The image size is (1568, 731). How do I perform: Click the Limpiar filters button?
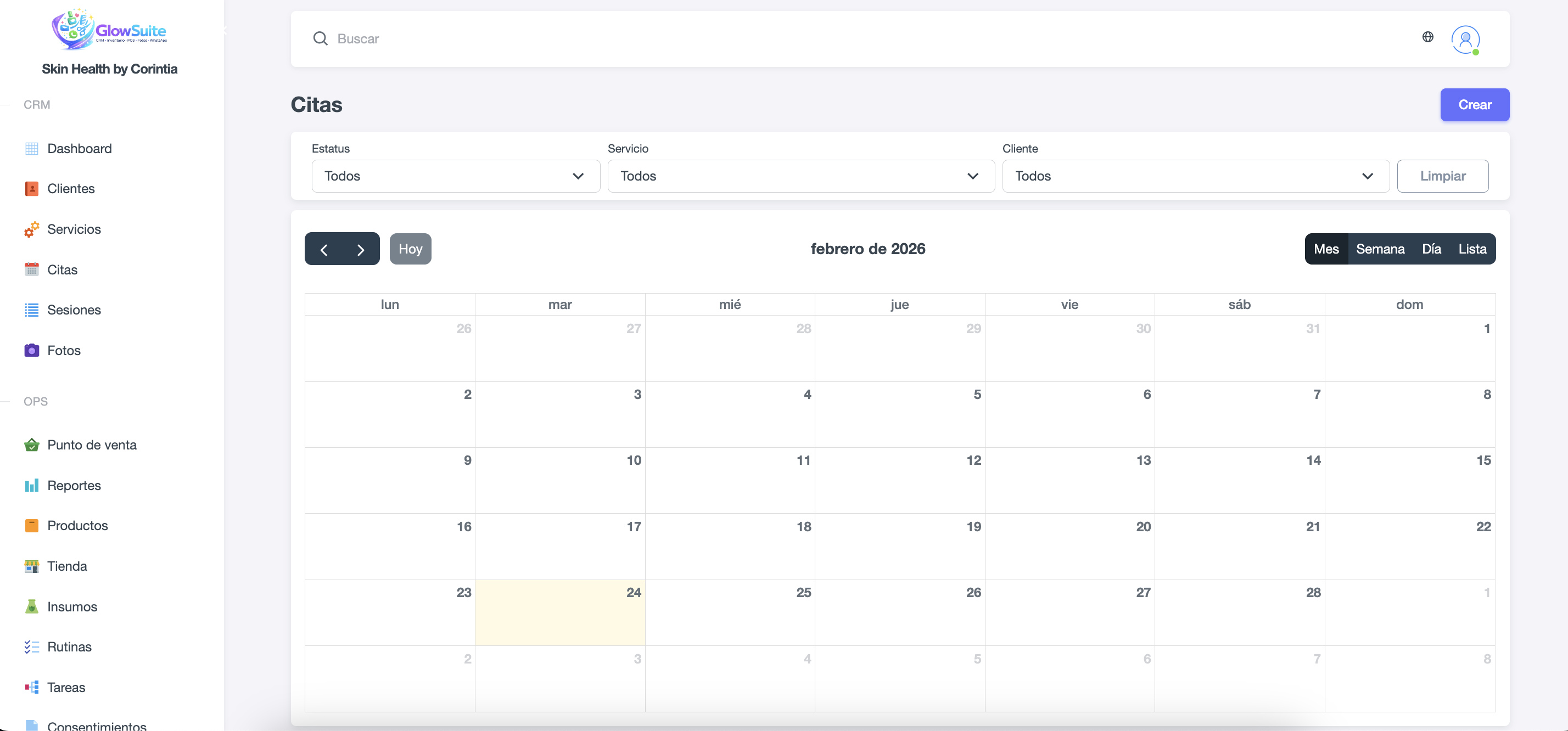[x=1442, y=176]
